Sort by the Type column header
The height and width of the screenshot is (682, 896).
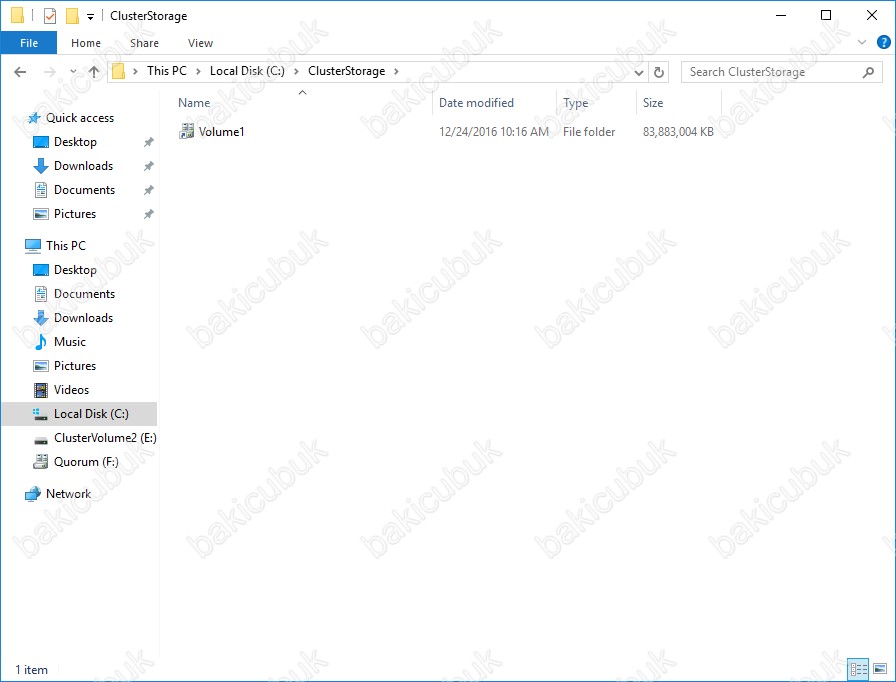click(575, 103)
